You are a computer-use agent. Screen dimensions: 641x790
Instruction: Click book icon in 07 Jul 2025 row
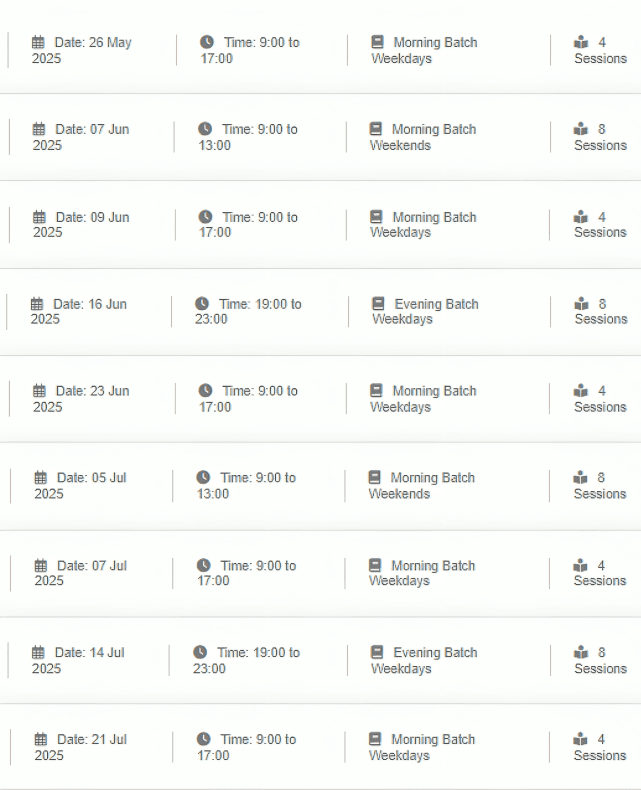click(x=375, y=565)
